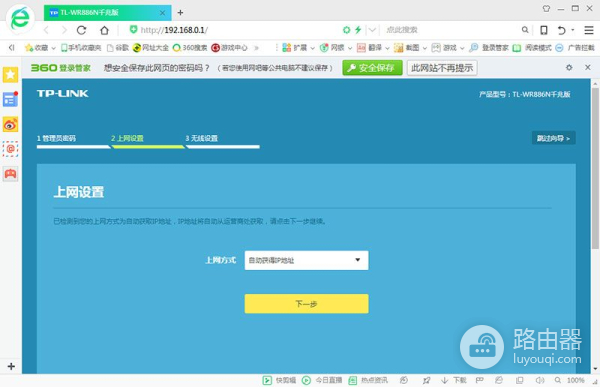Open the 手机收藏夹 bookmark folder
This screenshot has width=600, height=387.
[81, 48]
